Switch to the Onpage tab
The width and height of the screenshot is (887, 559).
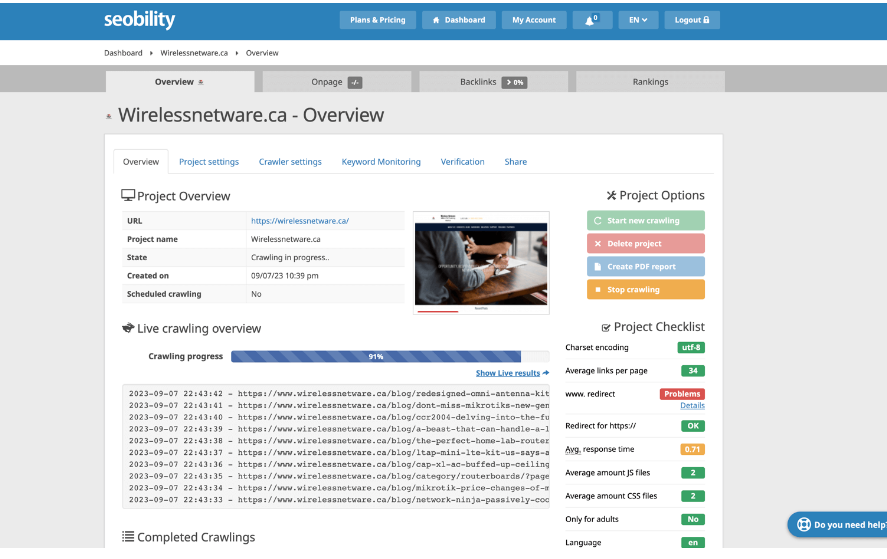click(x=337, y=81)
